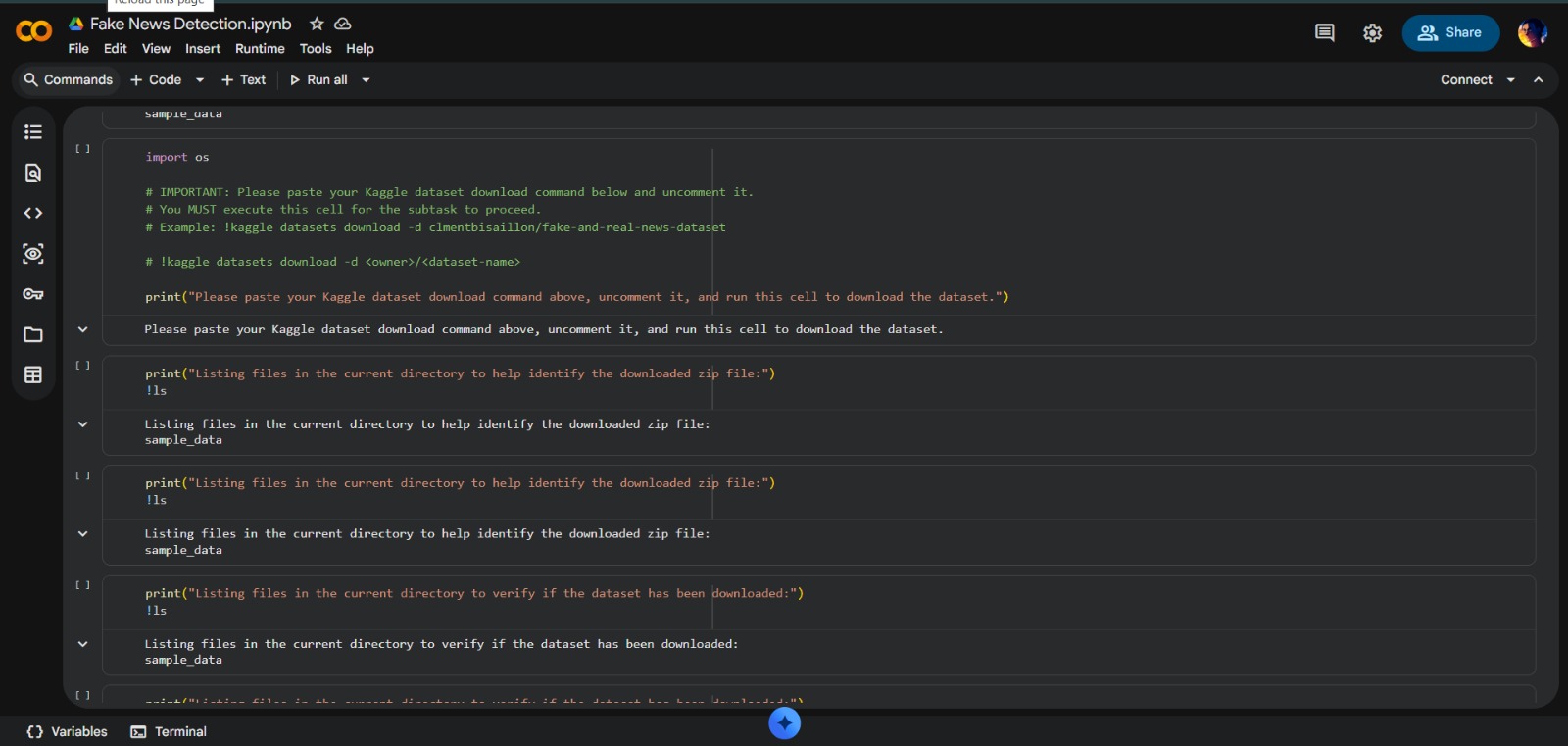
Task: Open Find and replace in the left sidebar
Action: tap(33, 174)
